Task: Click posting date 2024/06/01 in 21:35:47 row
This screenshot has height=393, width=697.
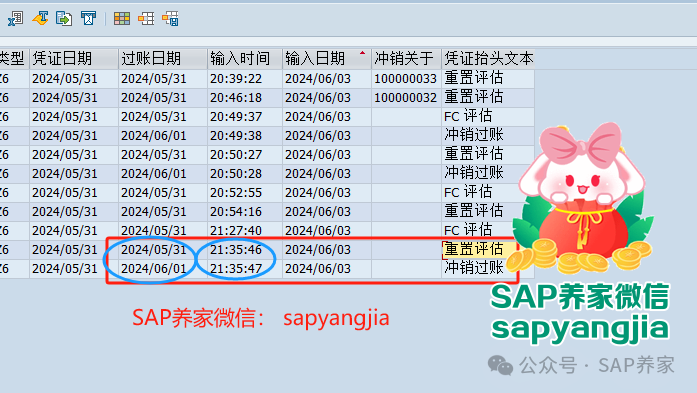Action: [x=163, y=269]
